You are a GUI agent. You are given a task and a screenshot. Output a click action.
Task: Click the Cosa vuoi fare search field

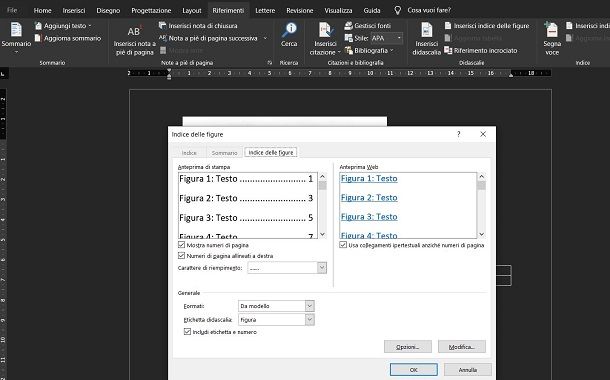429,11
